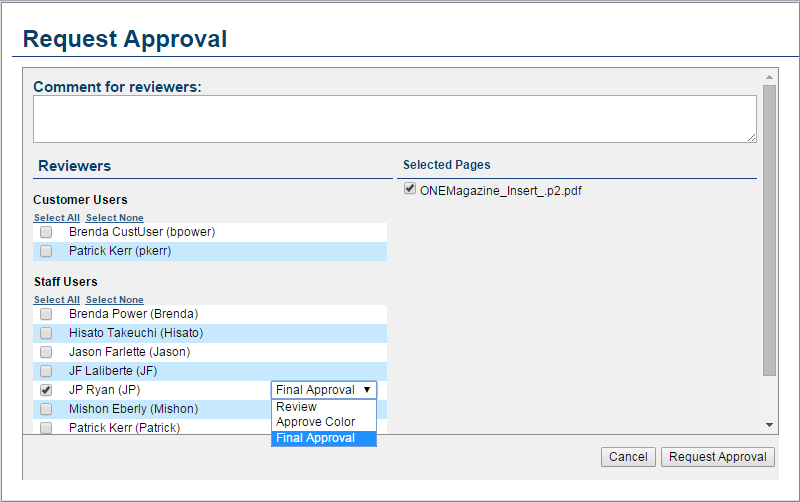
Task: Choose Review from the dropdown list
Action: tap(297, 407)
